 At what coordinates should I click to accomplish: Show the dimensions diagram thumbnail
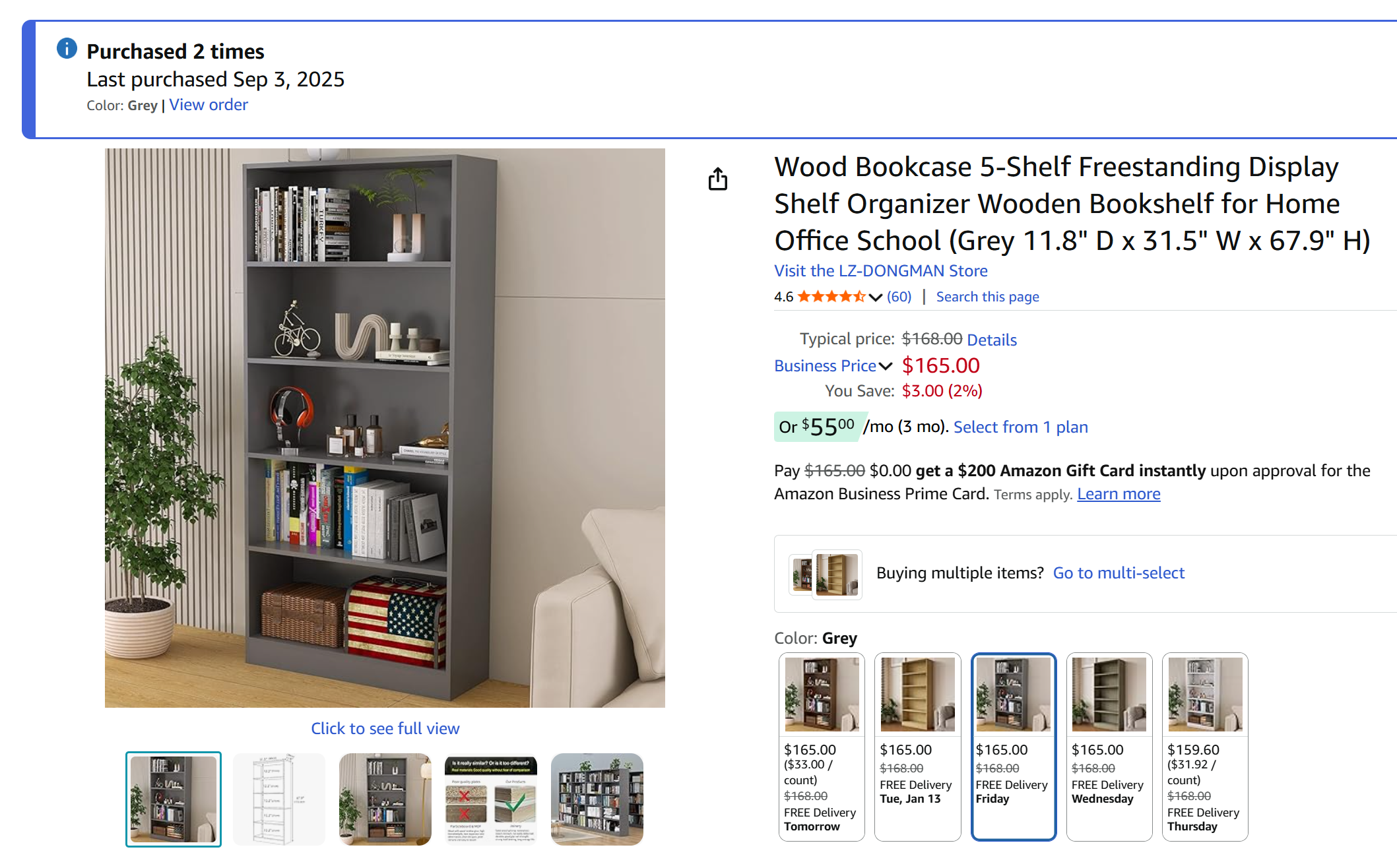tap(279, 799)
